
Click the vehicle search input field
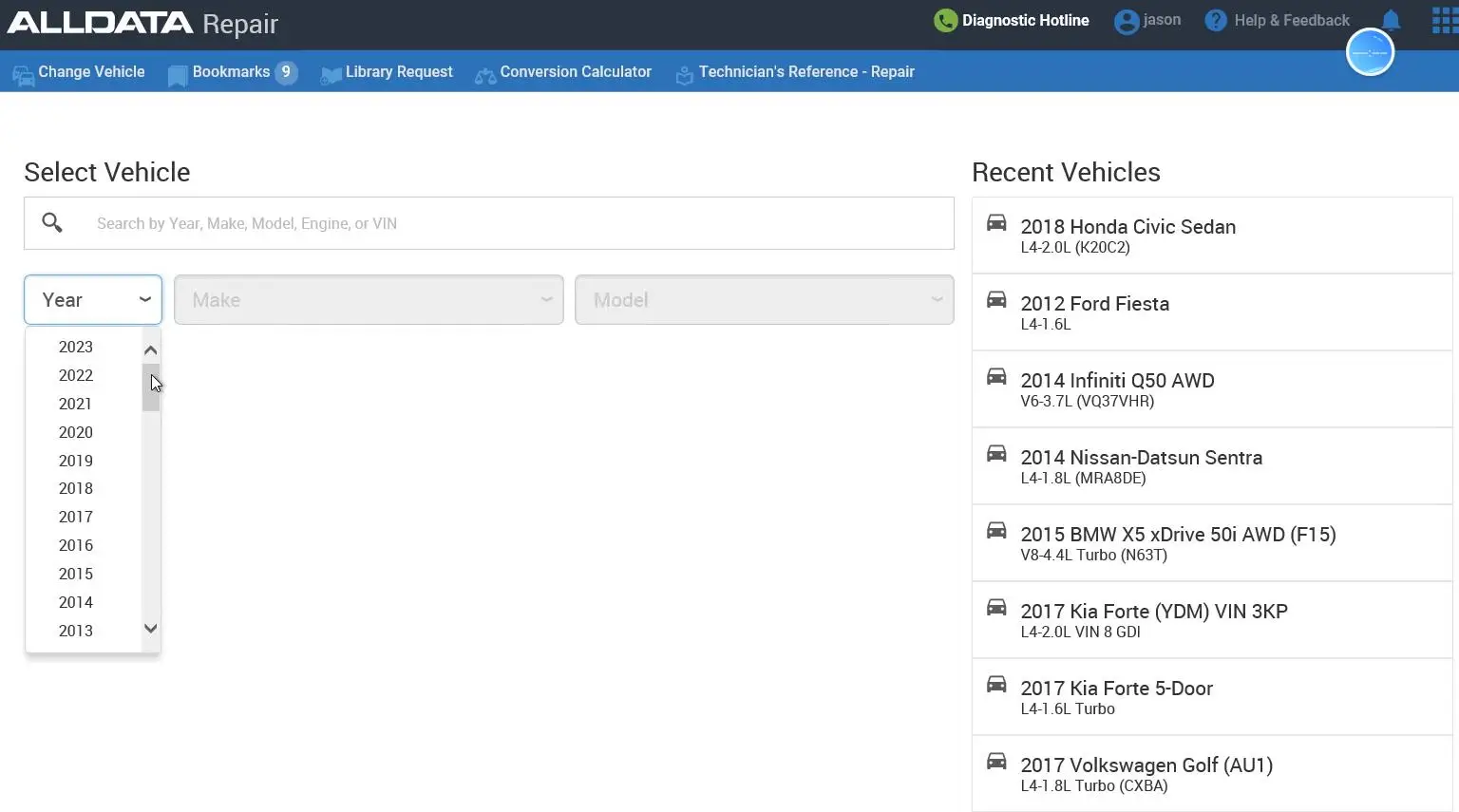point(489,223)
